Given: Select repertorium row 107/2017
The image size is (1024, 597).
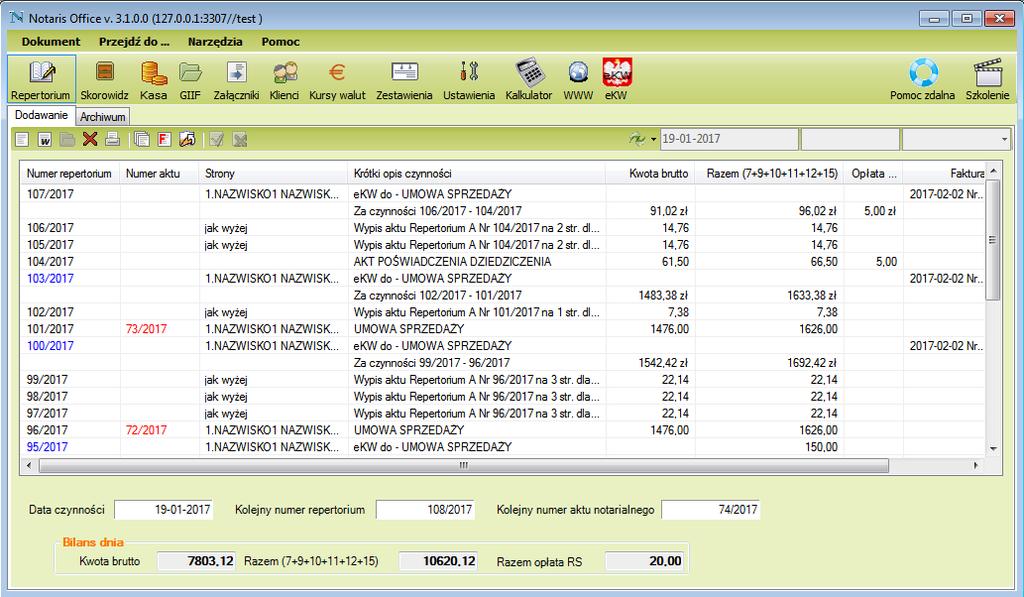Looking at the screenshot, I should [x=502, y=194].
